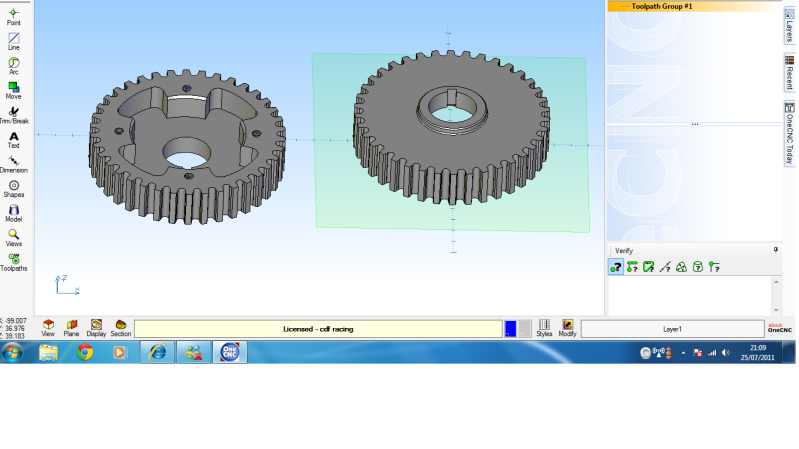
Task: Open the Styles settings
Action: [544, 328]
